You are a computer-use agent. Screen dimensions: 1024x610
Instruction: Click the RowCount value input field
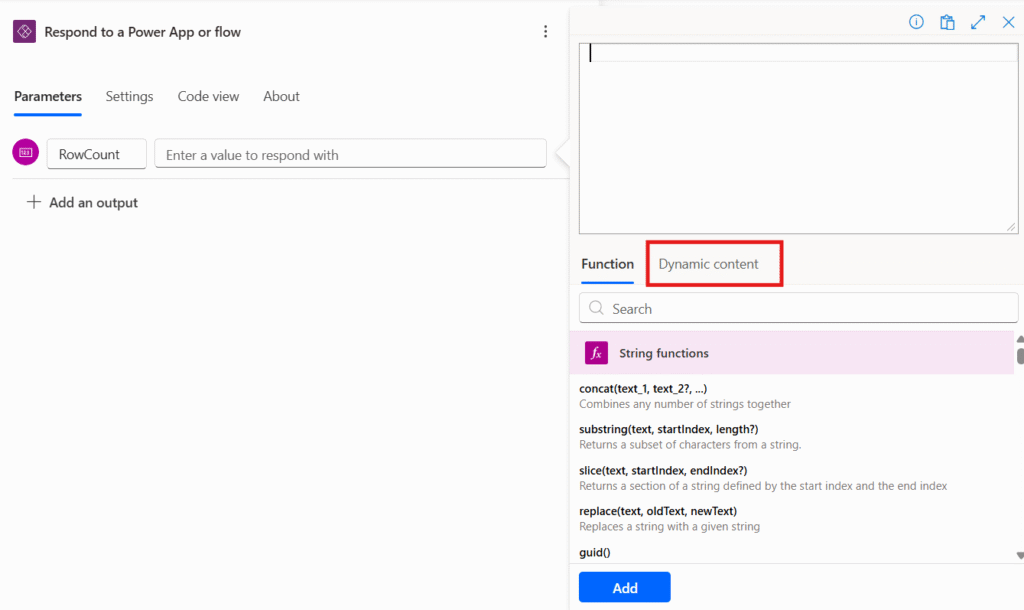point(350,152)
